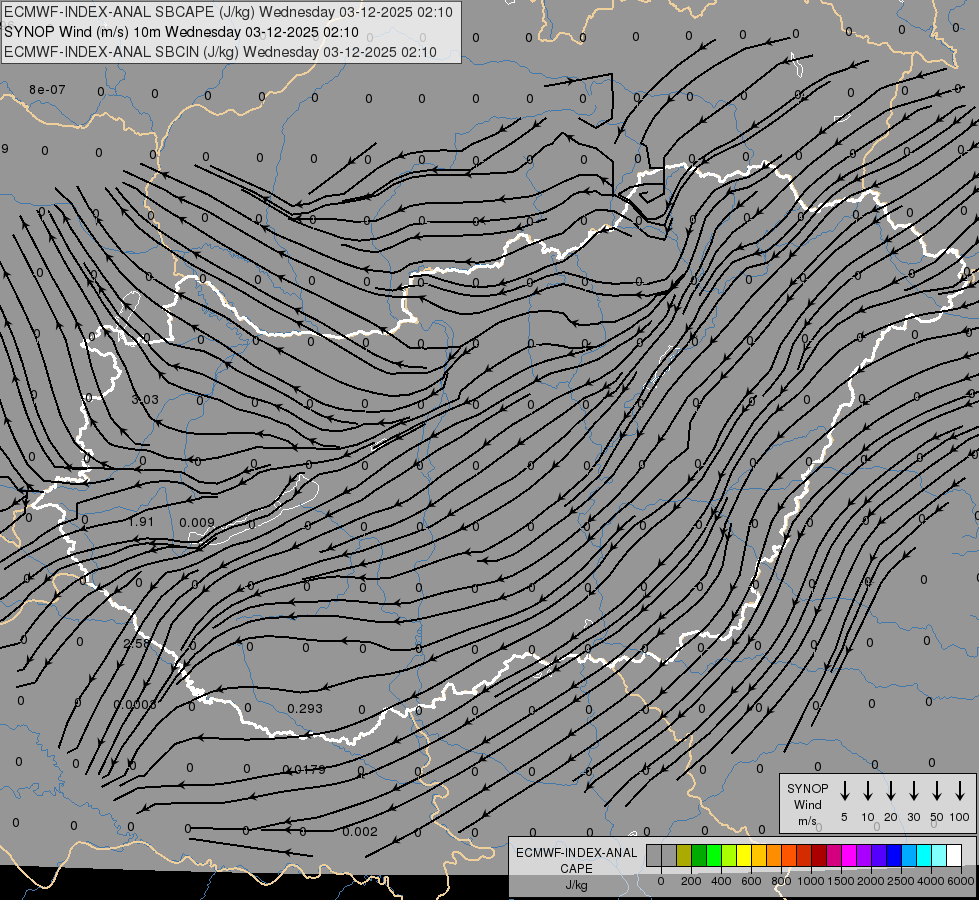979x900 pixels.
Task: Pick the olive swatch in the CAPE legend
Action: click(684, 855)
